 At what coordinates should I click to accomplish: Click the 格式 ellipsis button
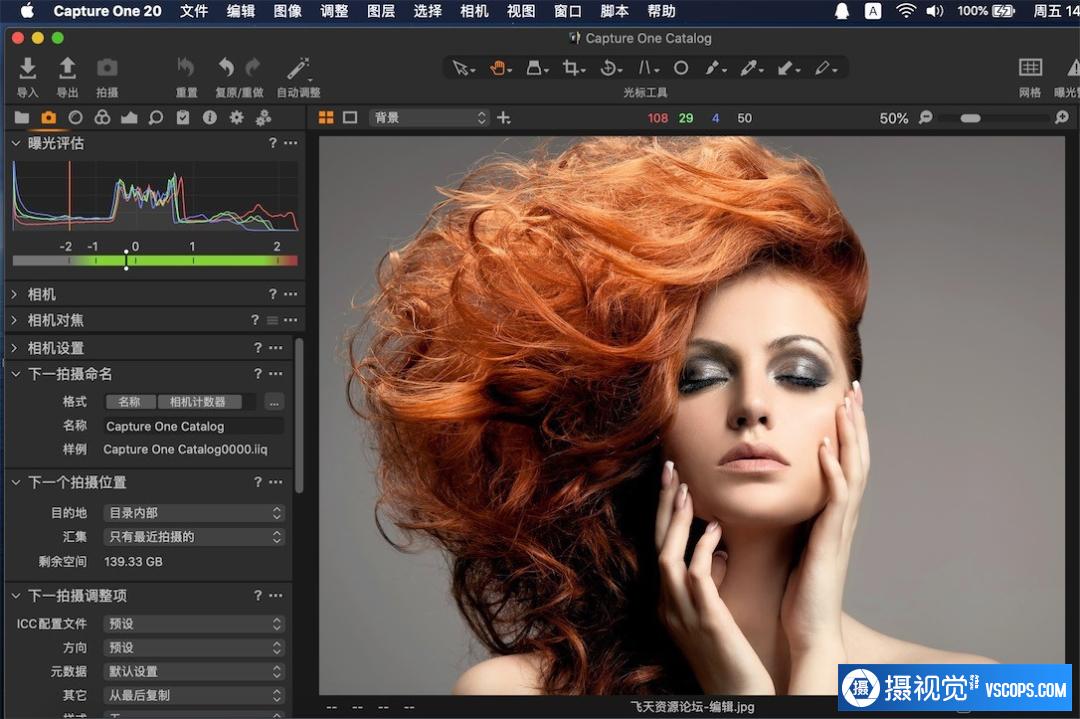click(274, 402)
